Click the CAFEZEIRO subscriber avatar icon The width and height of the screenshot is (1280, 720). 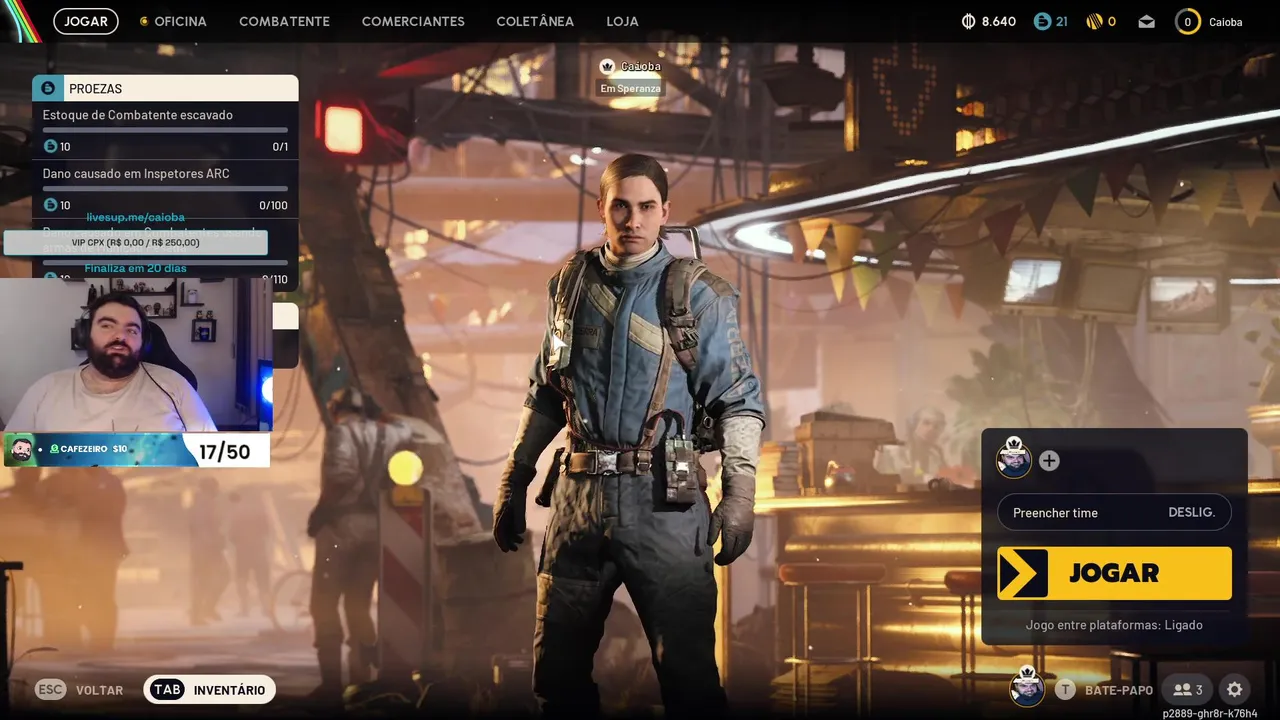point(20,450)
